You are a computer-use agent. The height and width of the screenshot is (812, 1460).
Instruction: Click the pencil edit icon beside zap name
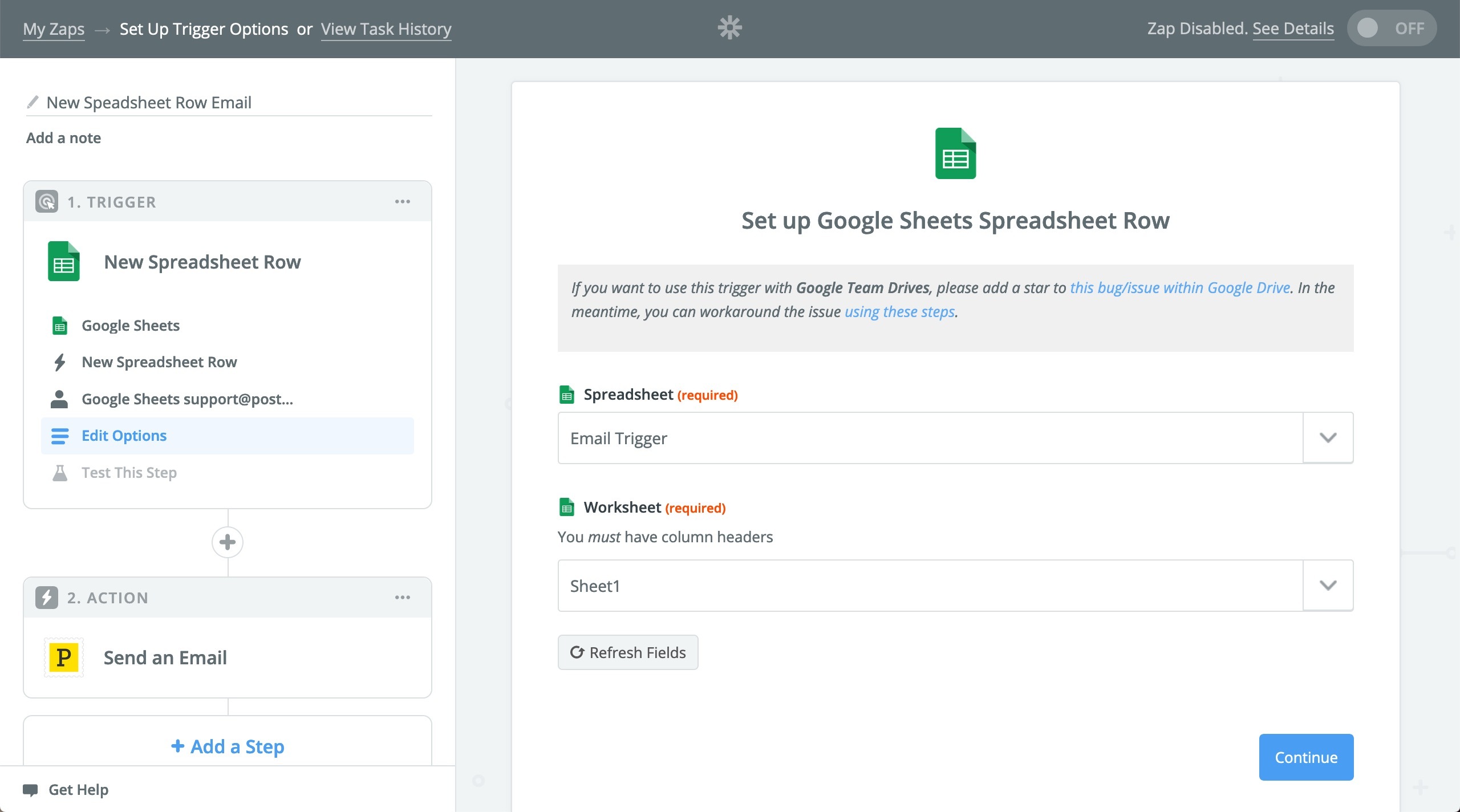(33, 102)
